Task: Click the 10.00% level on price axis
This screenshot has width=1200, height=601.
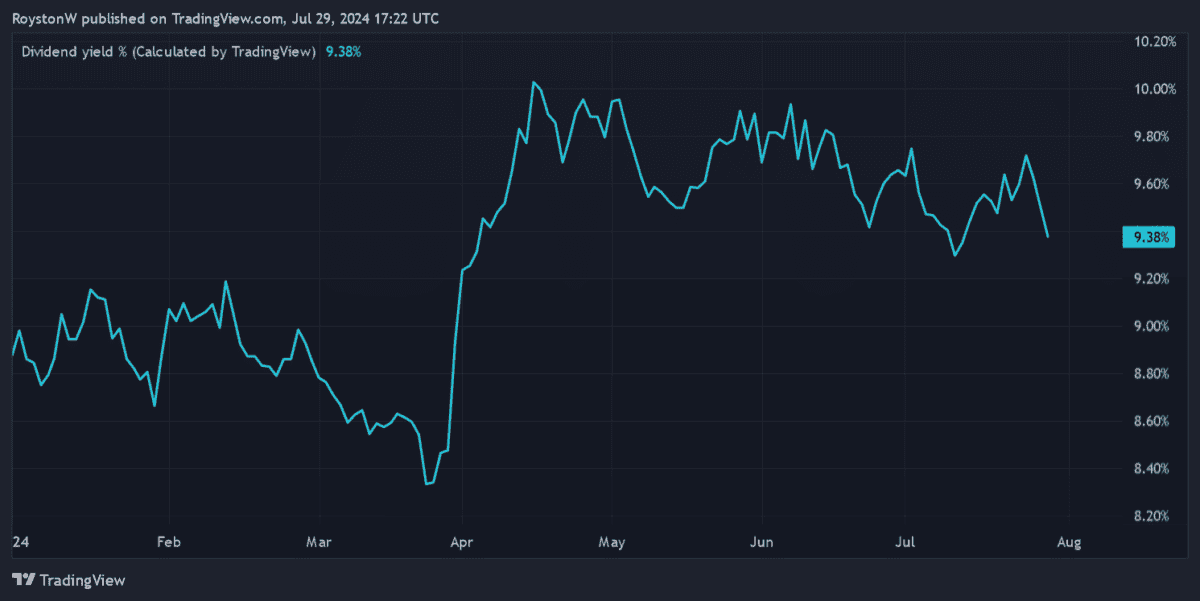Action: pyautogui.click(x=1155, y=89)
